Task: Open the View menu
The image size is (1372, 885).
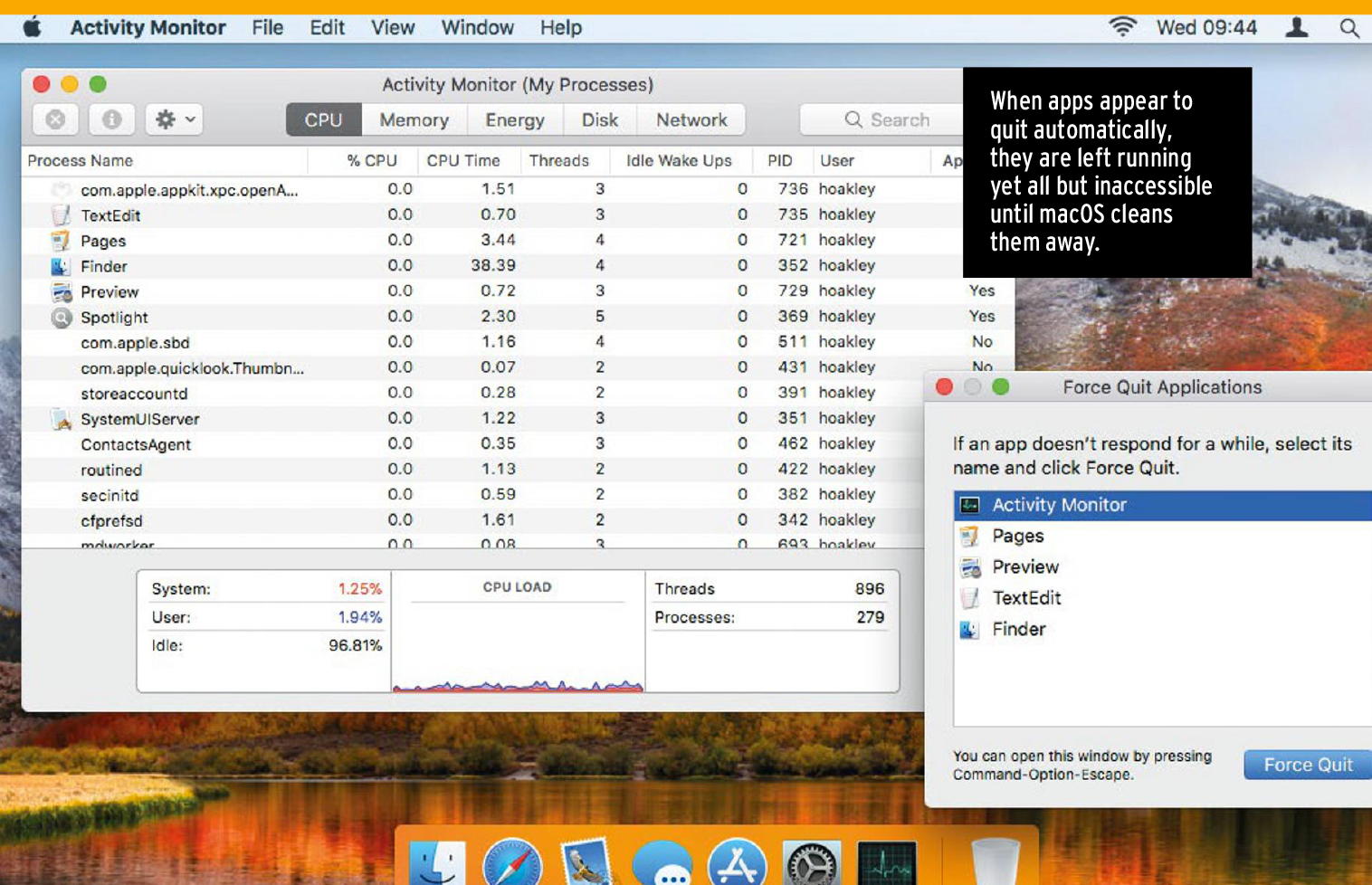Action: tap(393, 28)
